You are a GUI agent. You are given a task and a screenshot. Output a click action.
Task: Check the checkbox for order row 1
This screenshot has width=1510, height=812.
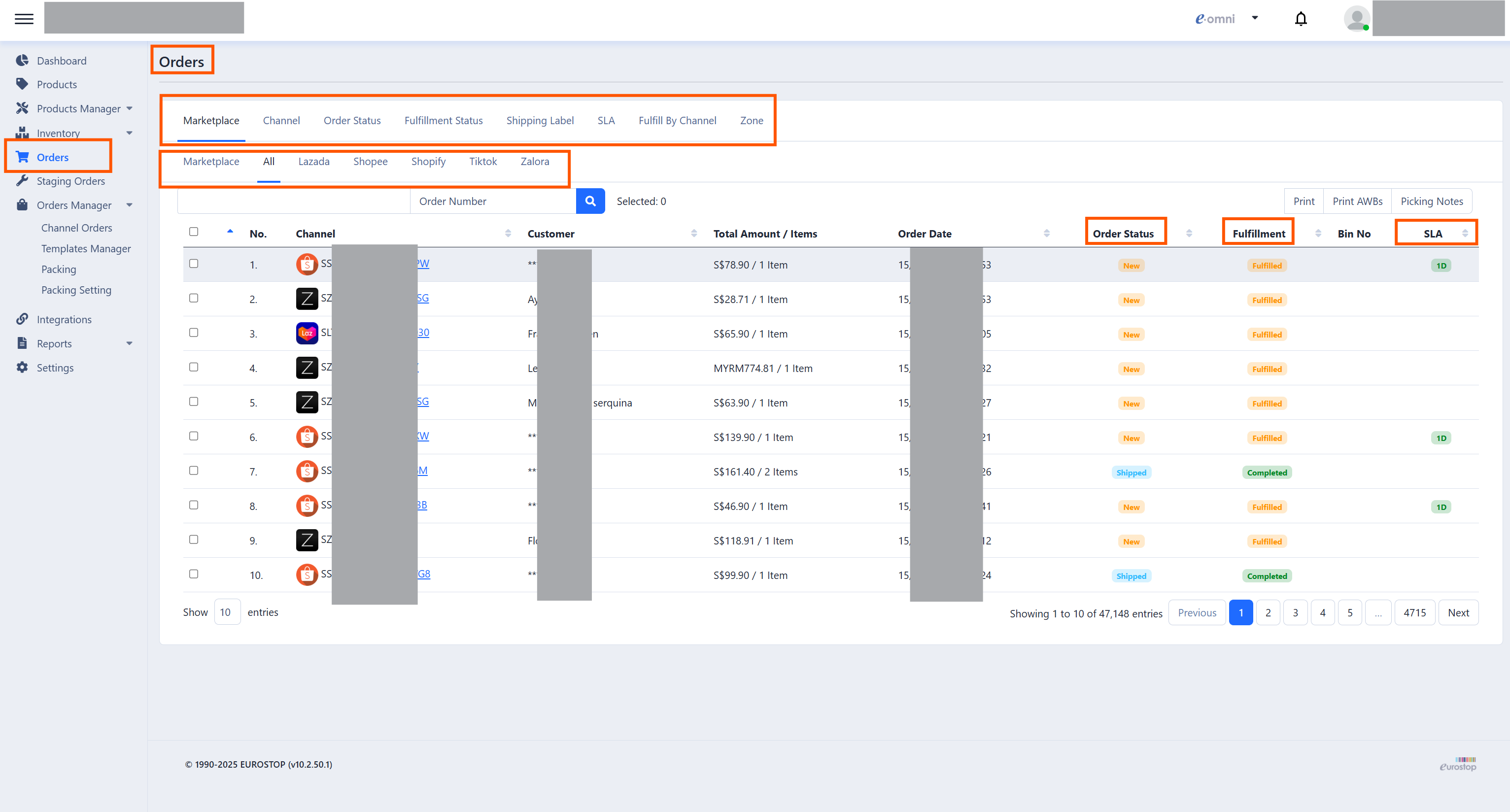[194, 264]
